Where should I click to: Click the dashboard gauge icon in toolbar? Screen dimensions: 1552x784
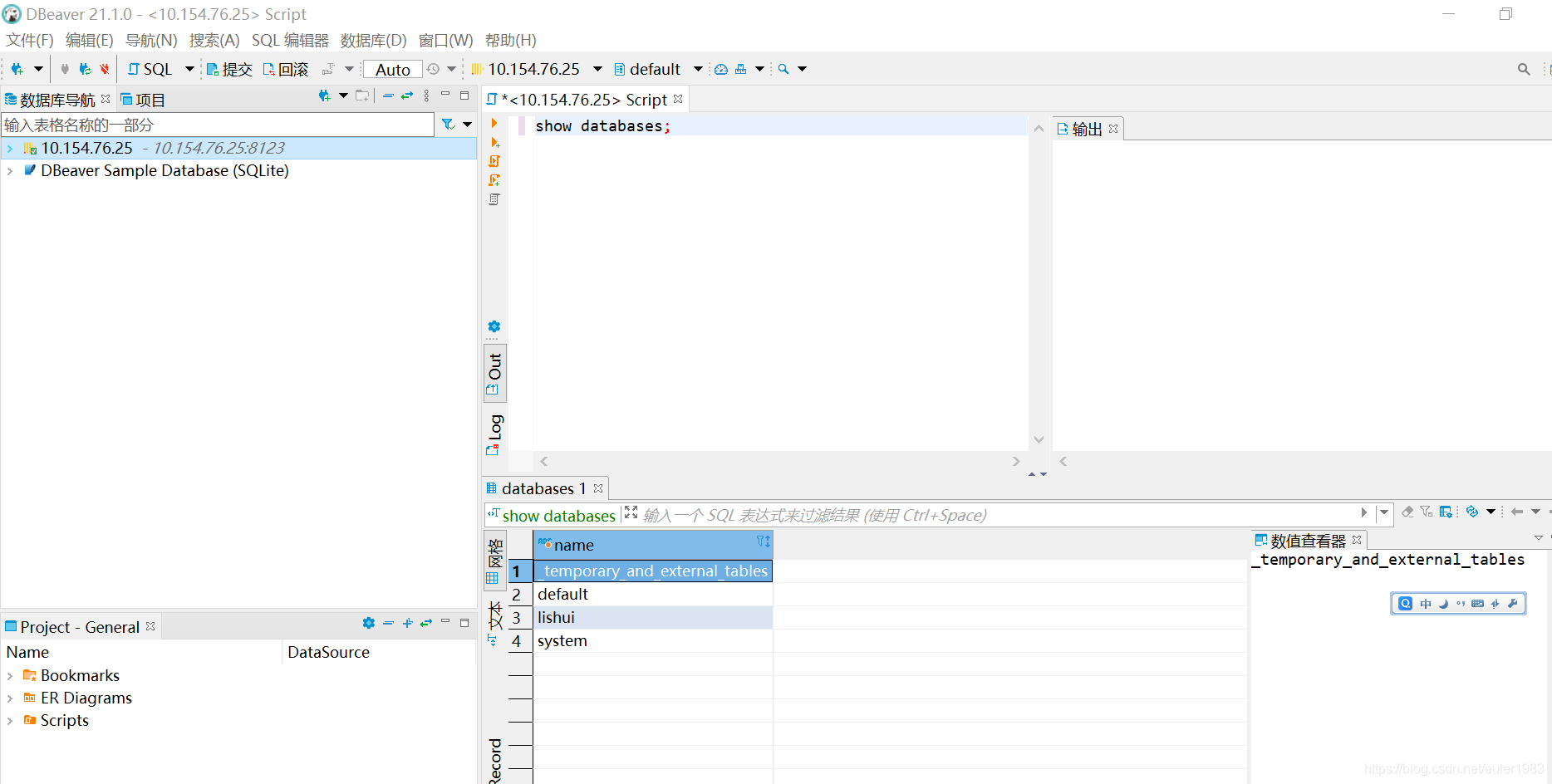pos(721,69)
